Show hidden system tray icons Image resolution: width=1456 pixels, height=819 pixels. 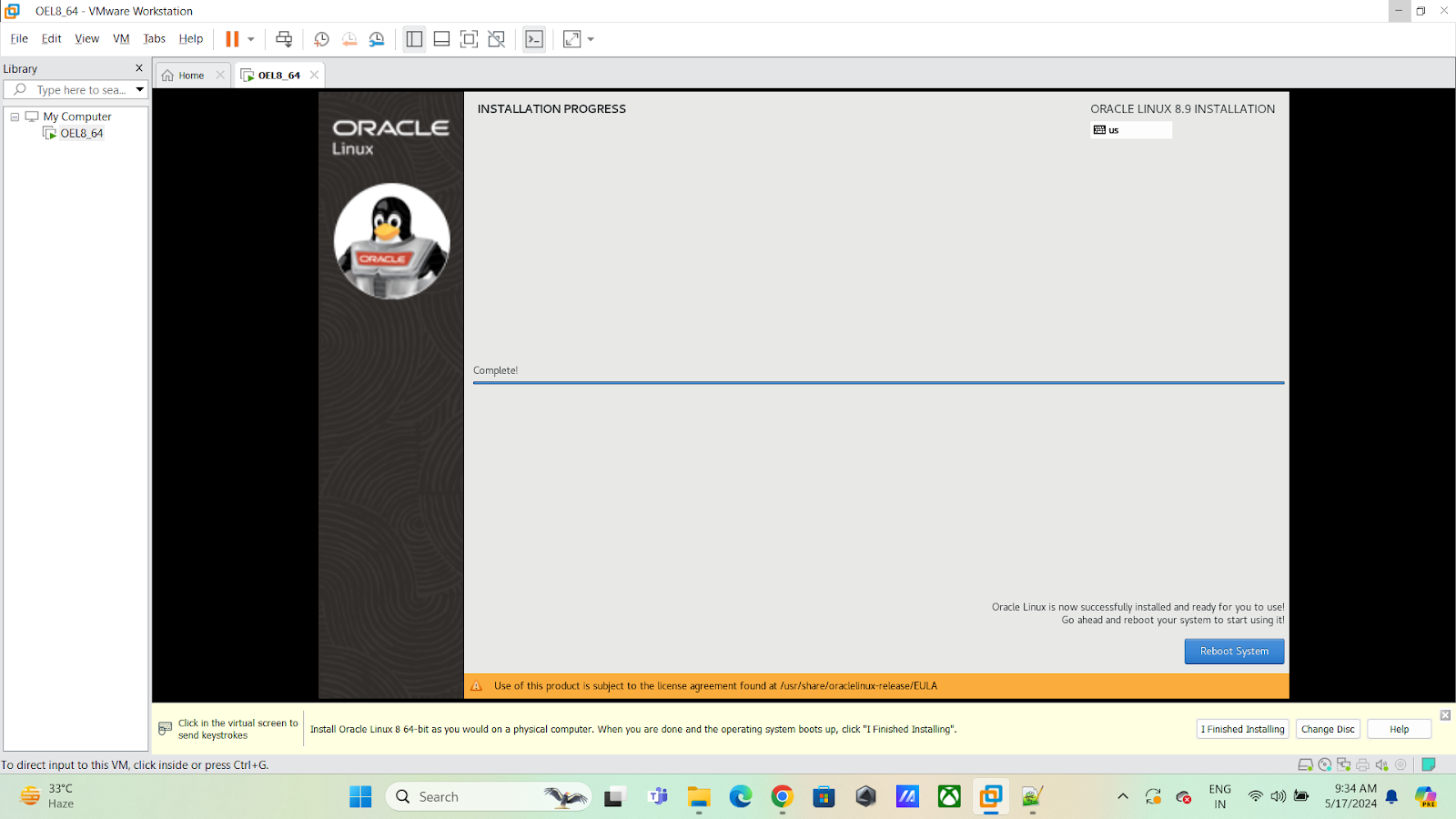tap(1123, 797)
